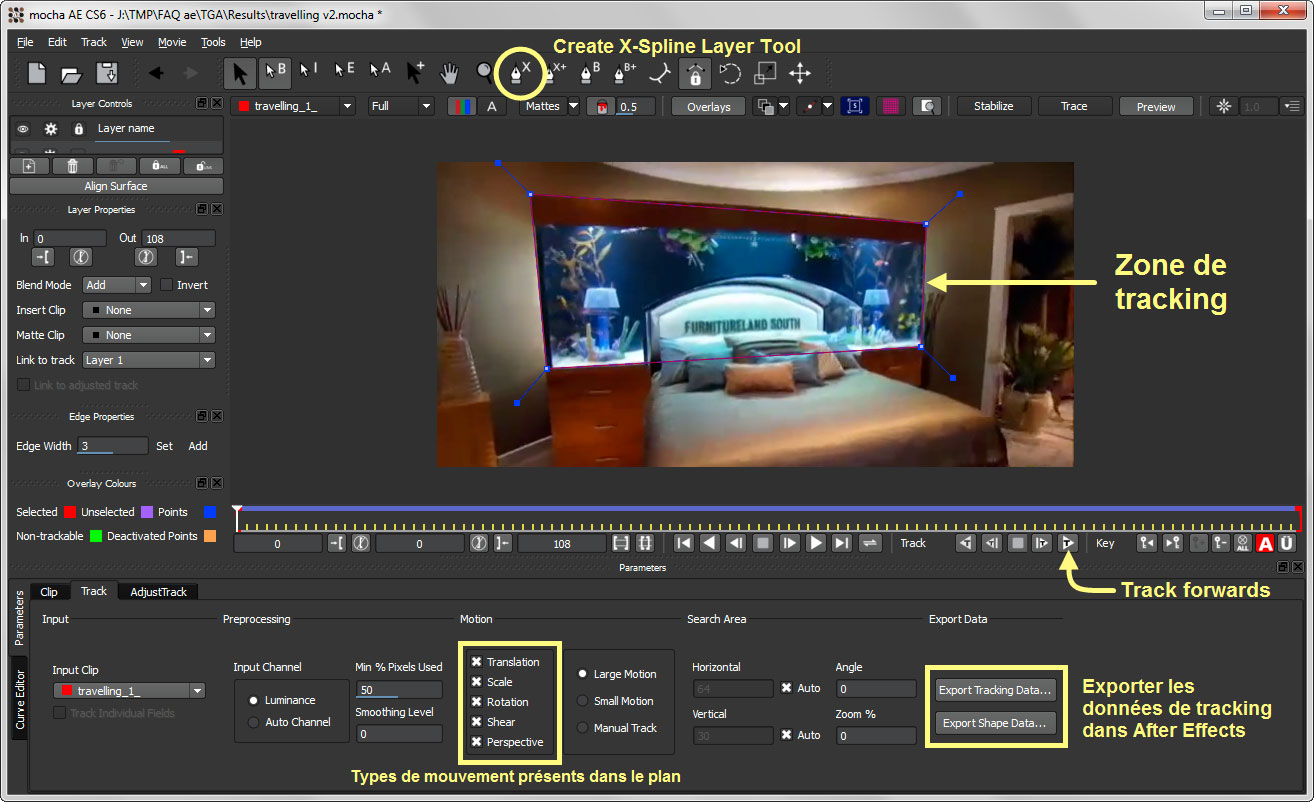1314x802 pixels.
Task: Open the Mattes dropdown arrow
Action: tap(574, 106)
